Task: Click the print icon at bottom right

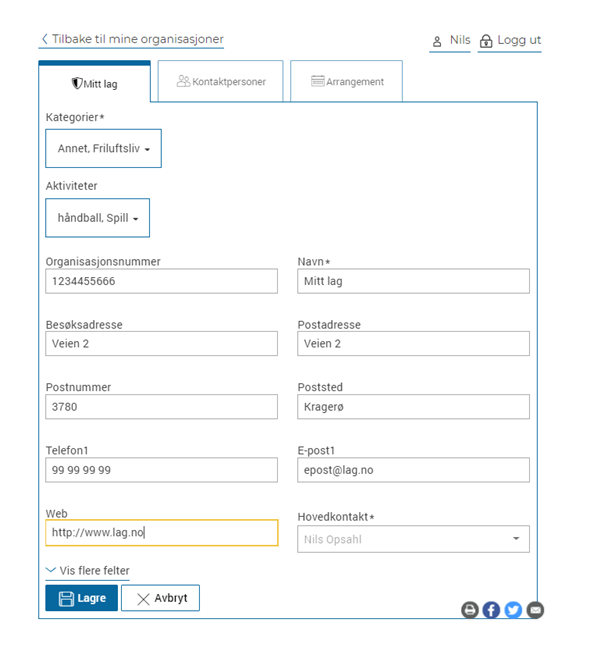Action: click(470, 610)
